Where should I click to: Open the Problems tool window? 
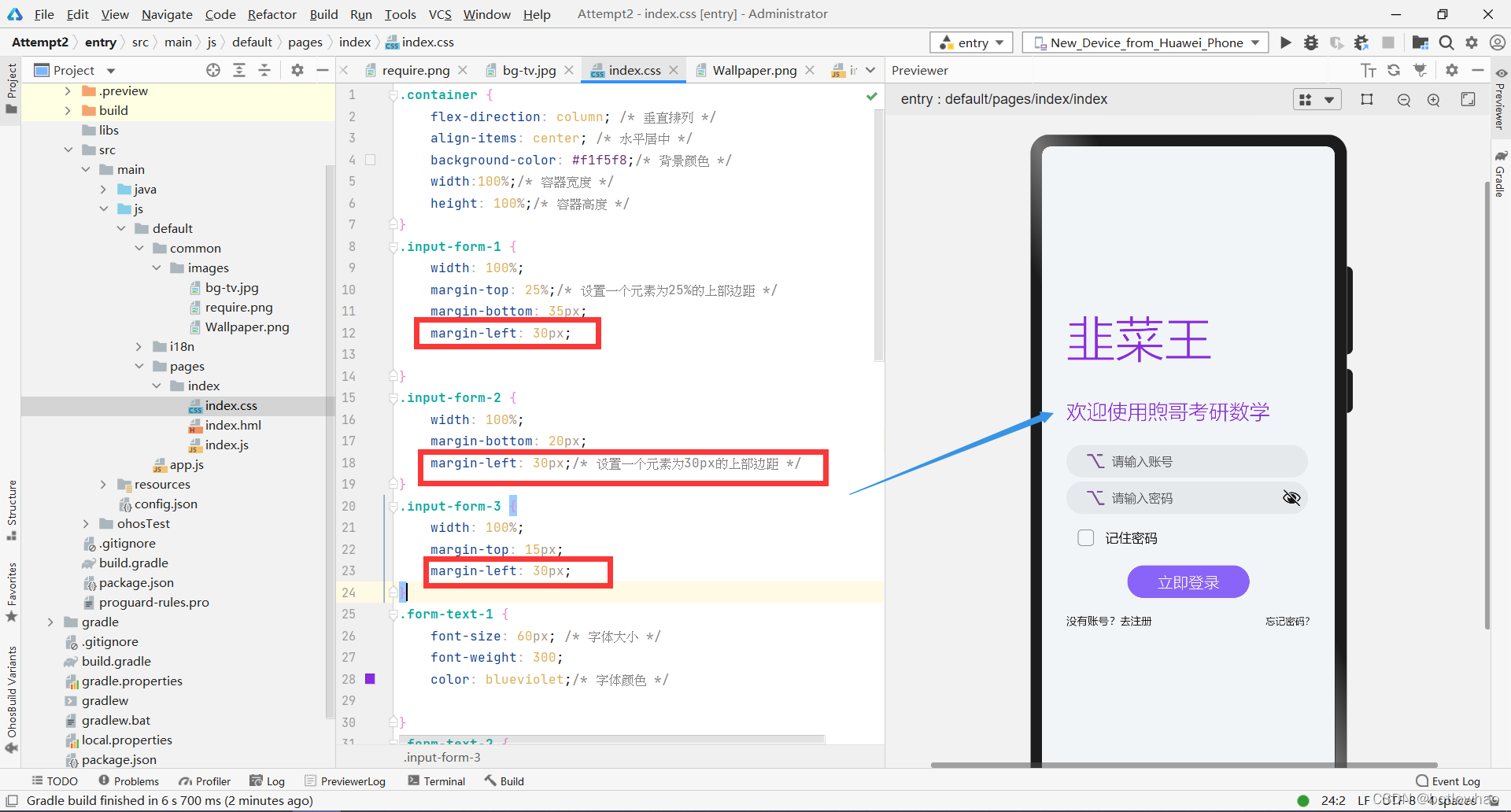[128, 781]
